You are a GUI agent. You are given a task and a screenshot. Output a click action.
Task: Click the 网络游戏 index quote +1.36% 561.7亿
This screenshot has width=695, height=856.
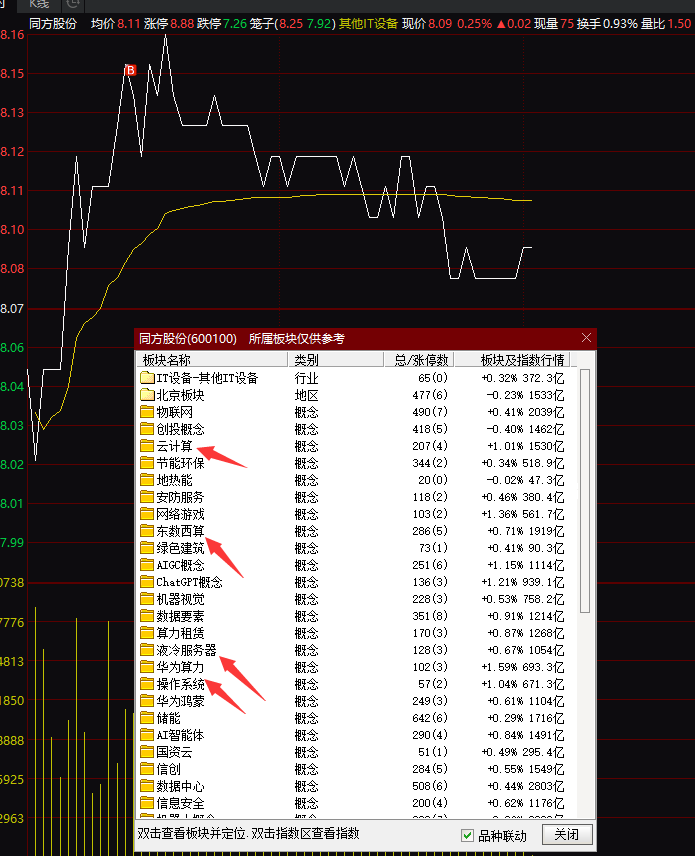523,514
